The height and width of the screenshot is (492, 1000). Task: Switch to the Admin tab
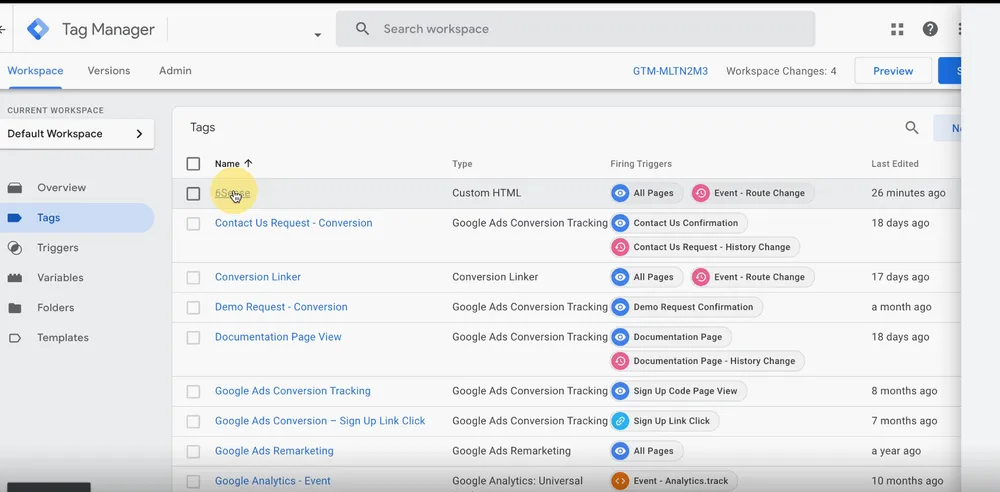coord(175,71)
